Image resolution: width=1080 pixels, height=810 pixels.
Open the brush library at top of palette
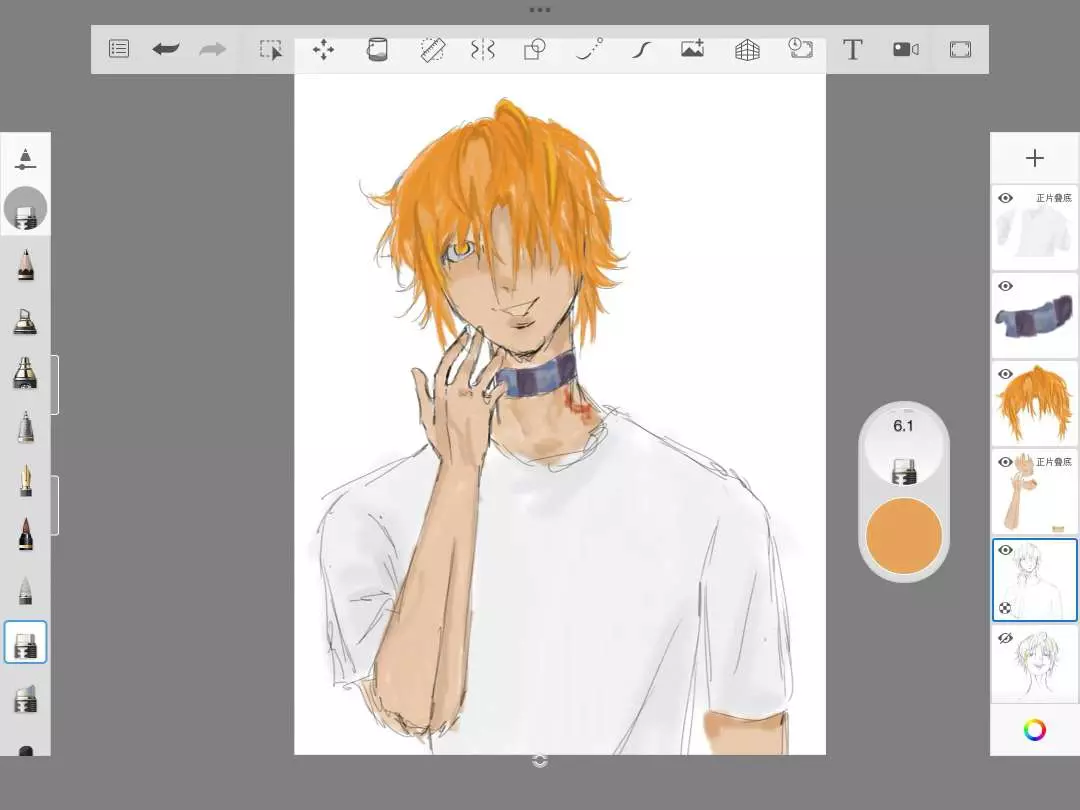click(25, 158)
